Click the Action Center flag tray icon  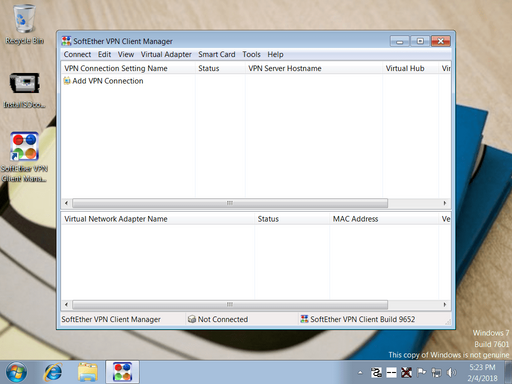pyautogui.click(x=421, y=372)
